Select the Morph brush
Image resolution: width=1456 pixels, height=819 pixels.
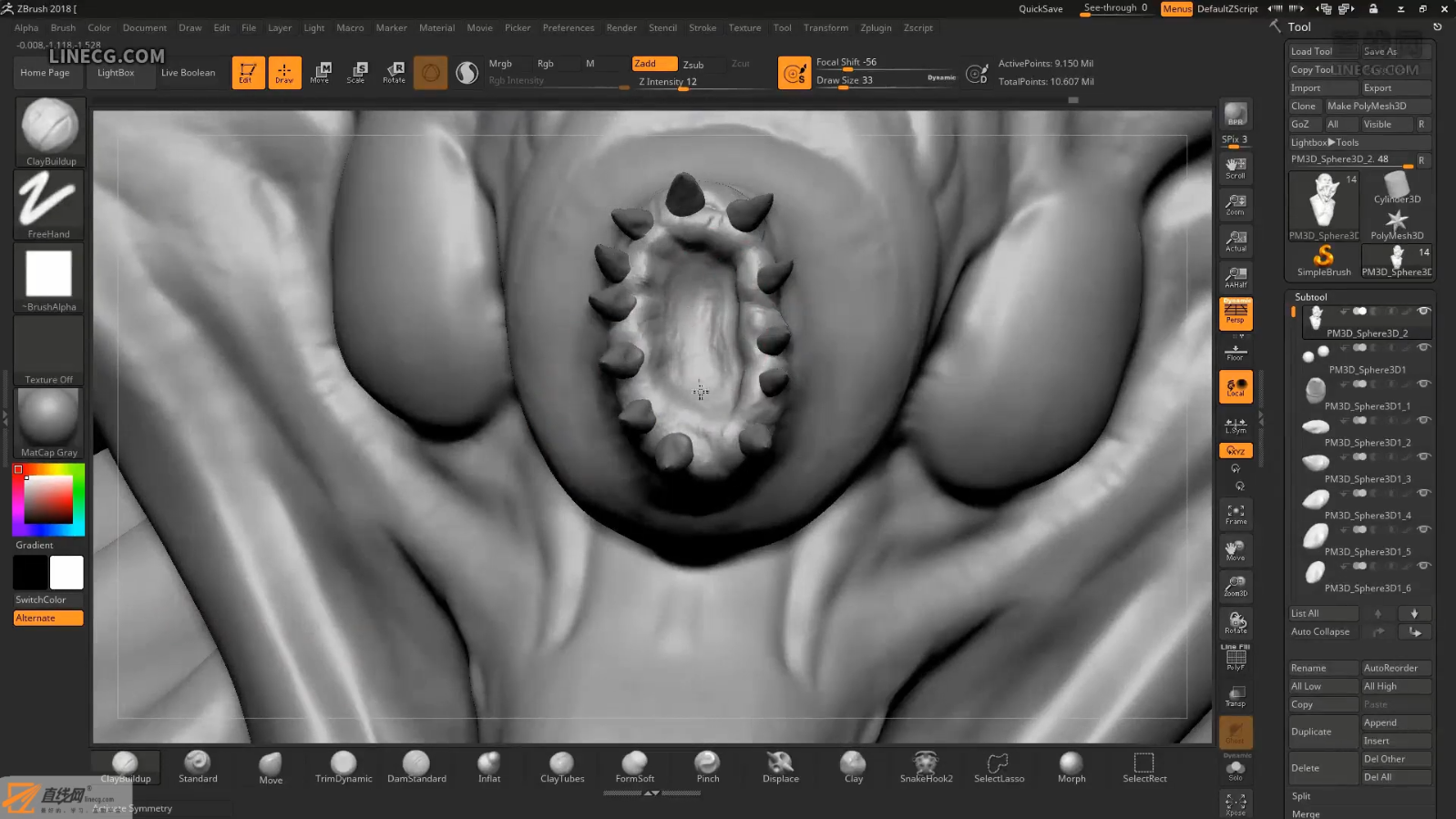click(1071, 767)
